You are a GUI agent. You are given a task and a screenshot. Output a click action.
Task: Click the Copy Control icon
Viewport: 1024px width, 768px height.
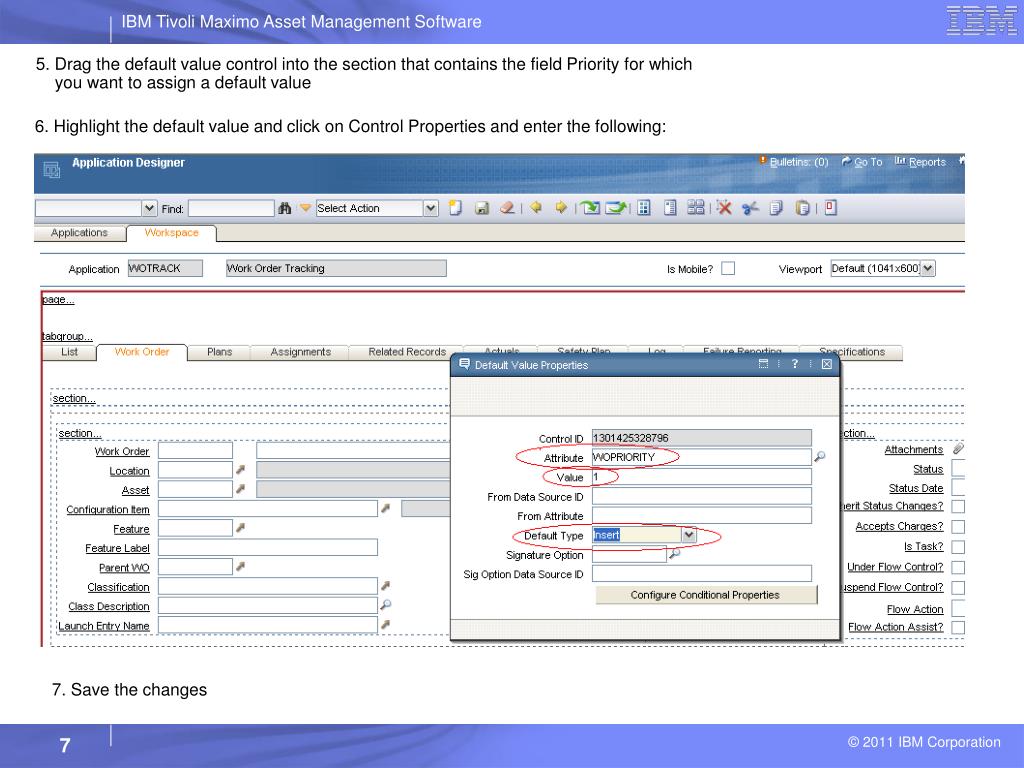pyautogui.click(x=776, y=208)
